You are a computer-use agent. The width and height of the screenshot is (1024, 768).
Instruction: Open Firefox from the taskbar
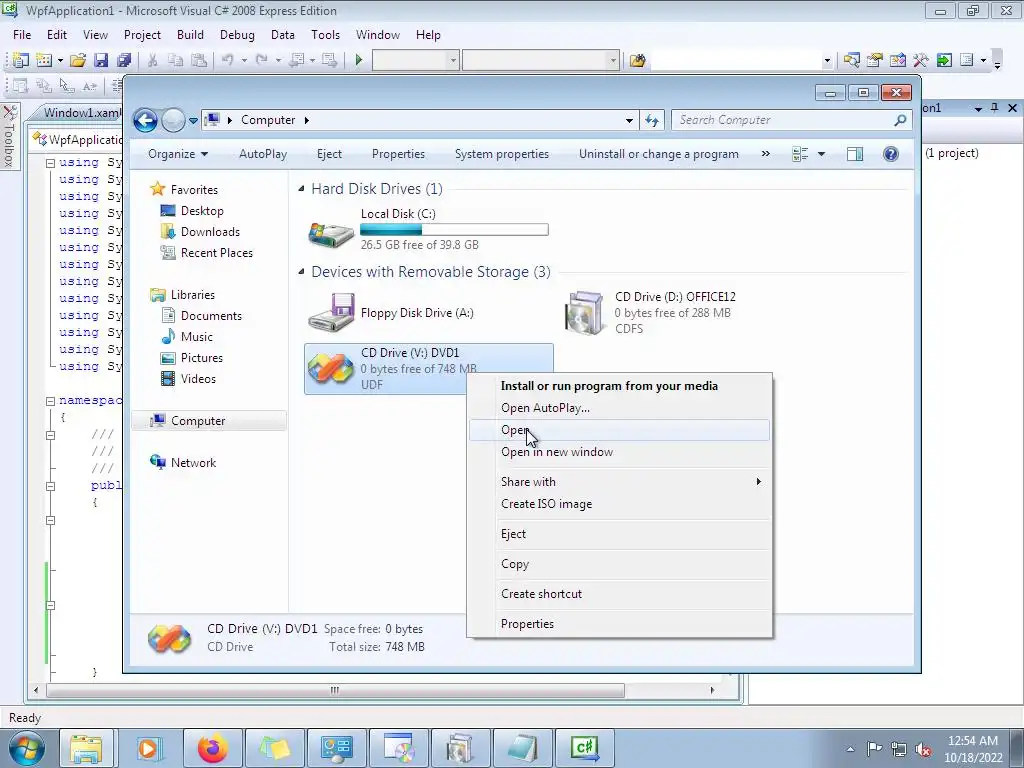click(213, 748)
